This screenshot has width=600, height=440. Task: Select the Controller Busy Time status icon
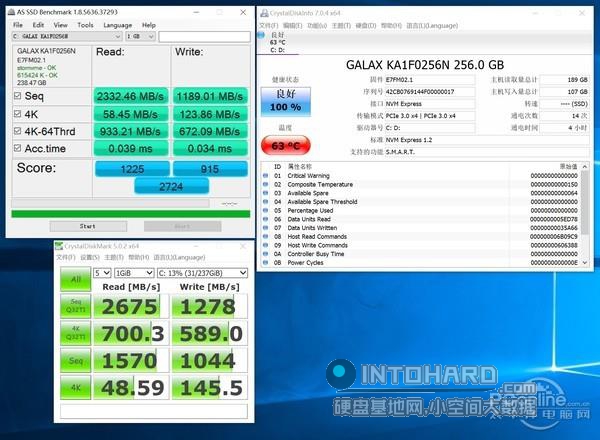(x=266, y=254)
